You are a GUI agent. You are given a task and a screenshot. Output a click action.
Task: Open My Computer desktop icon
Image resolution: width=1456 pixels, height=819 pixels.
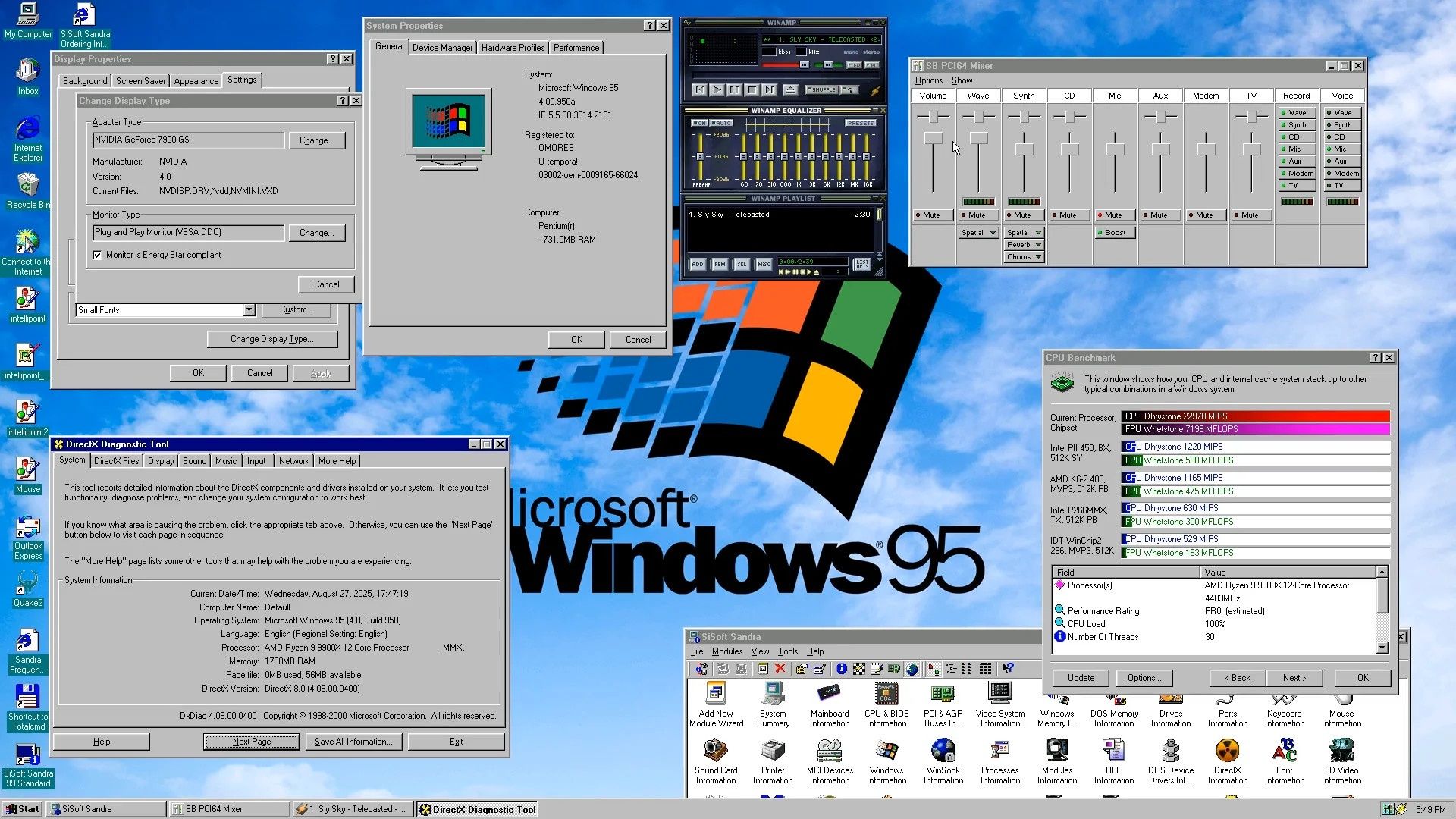(28, 20)
